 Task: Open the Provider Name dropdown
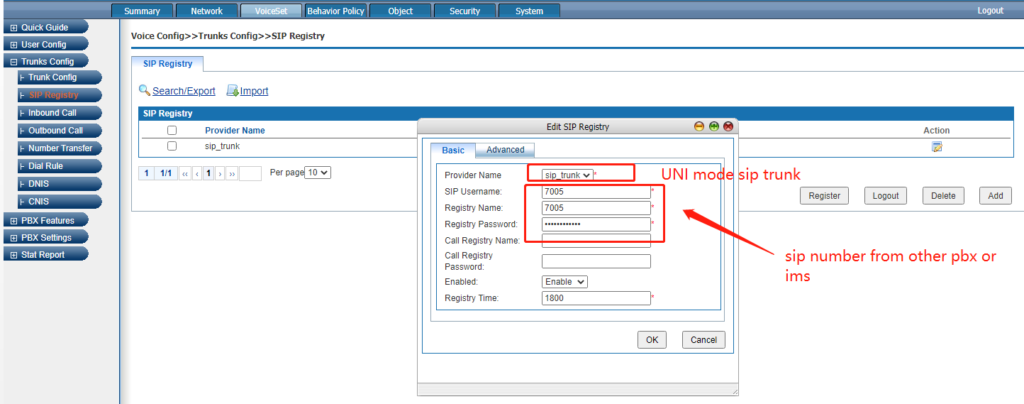pyautogui.click(x=568, y=175)
